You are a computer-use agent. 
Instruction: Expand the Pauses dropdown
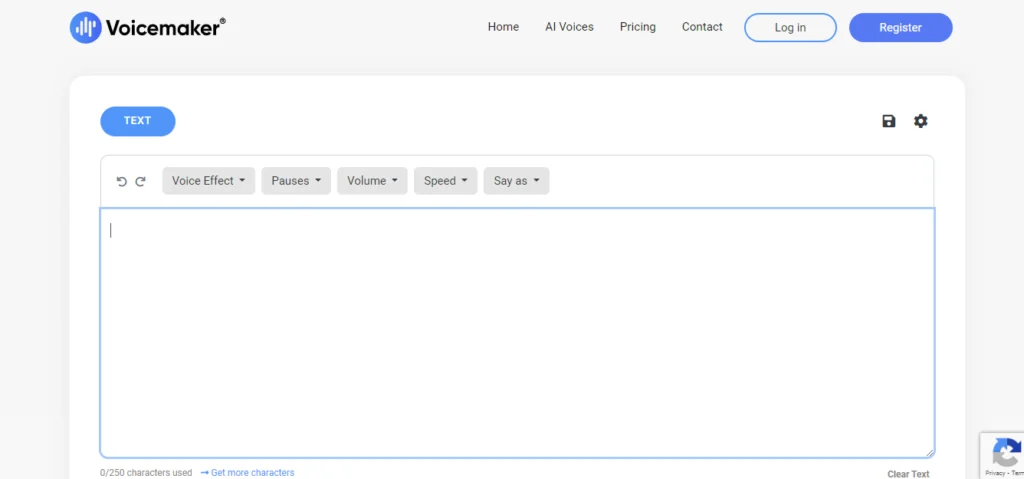(296, 181)
